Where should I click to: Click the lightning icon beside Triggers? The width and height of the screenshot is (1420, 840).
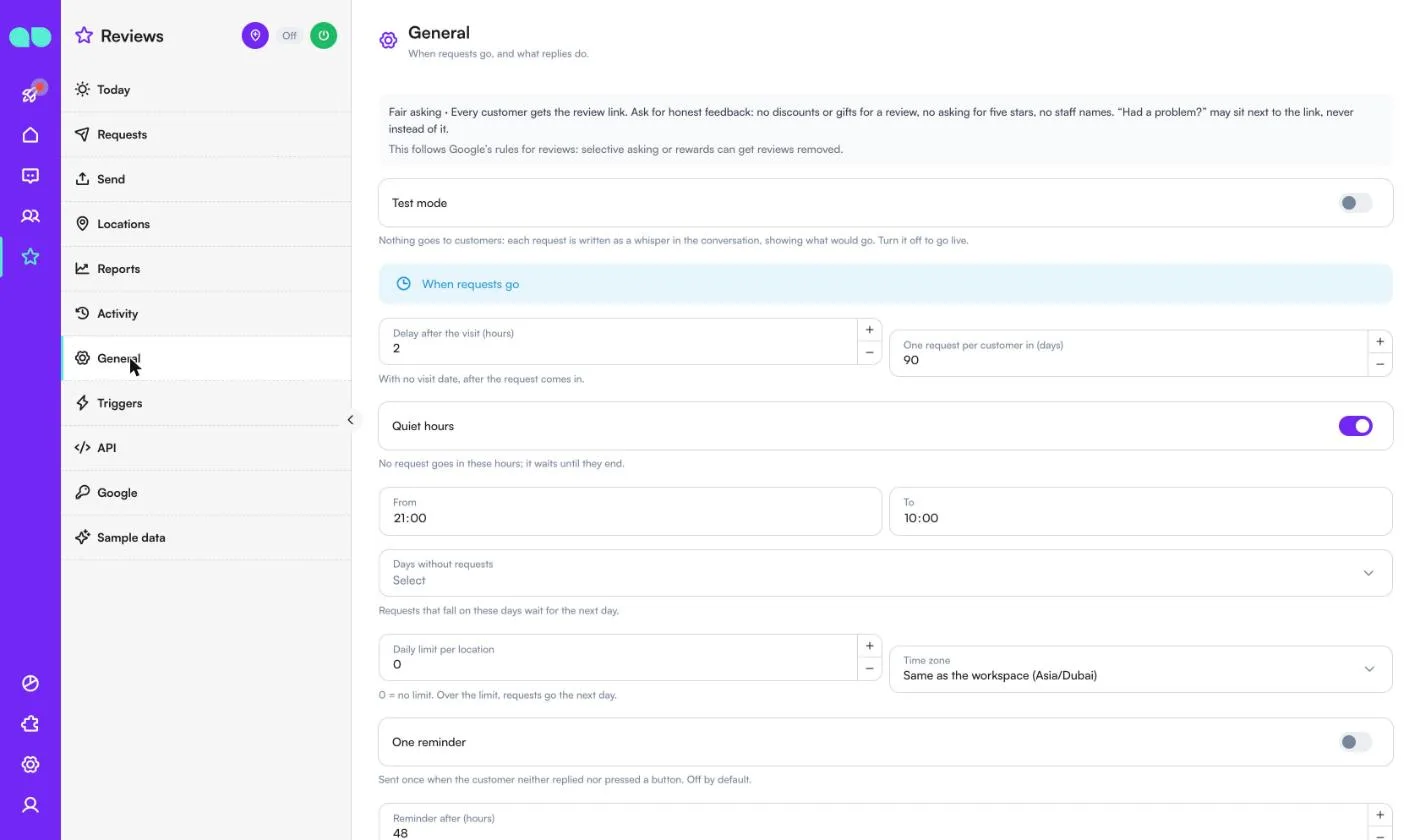(82, 403)
